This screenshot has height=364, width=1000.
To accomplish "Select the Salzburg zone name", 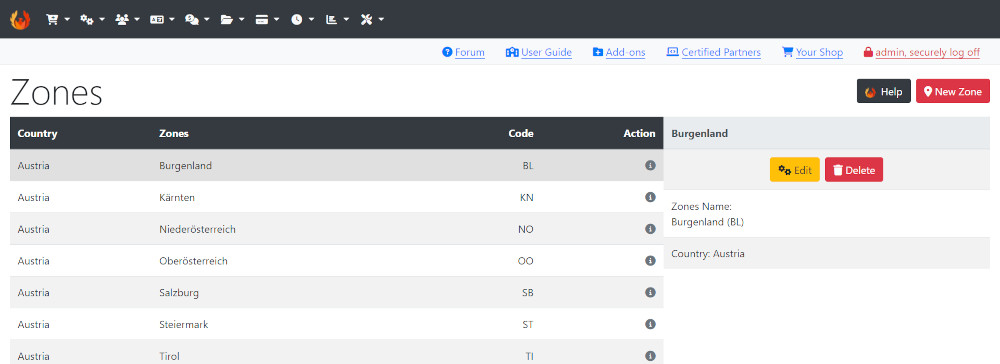I will 179,293.
